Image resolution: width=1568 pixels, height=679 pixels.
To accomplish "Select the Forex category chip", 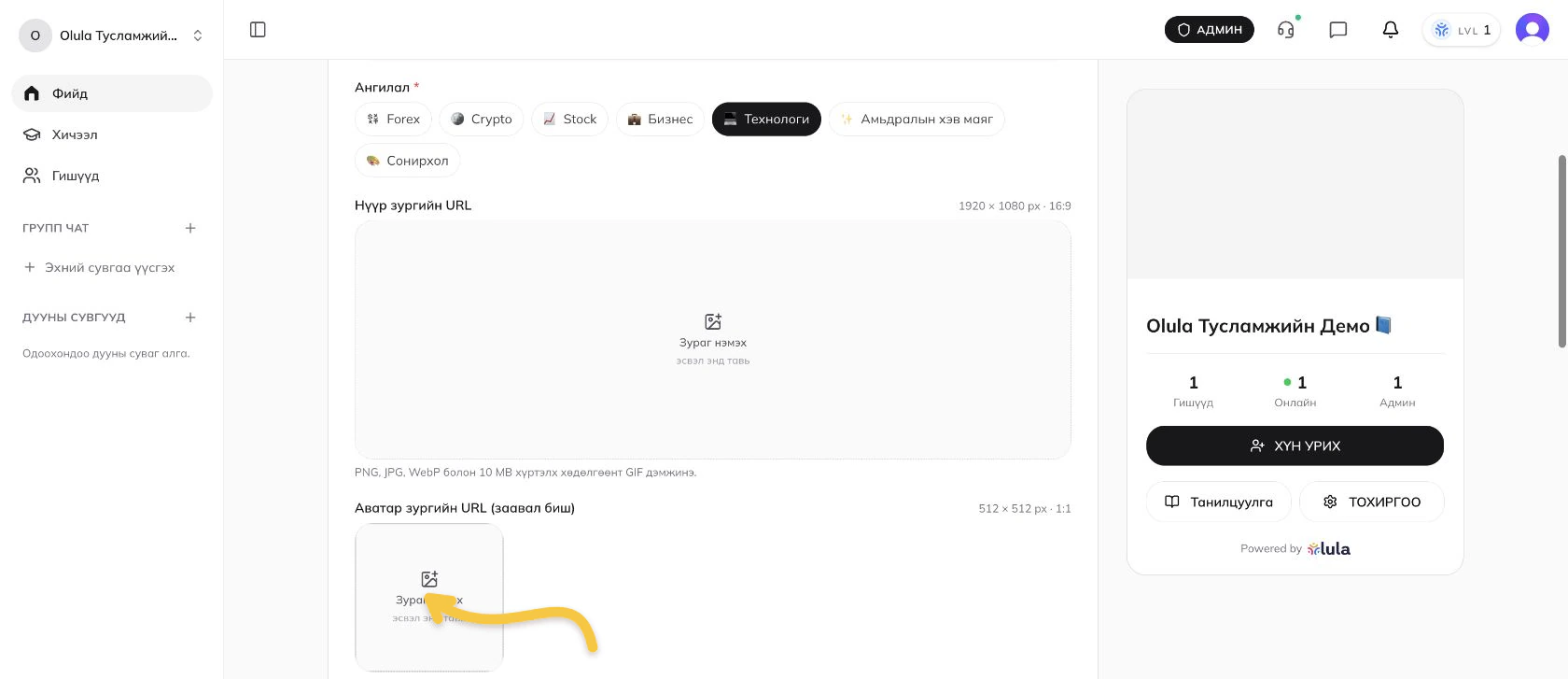I will point(393,120).
